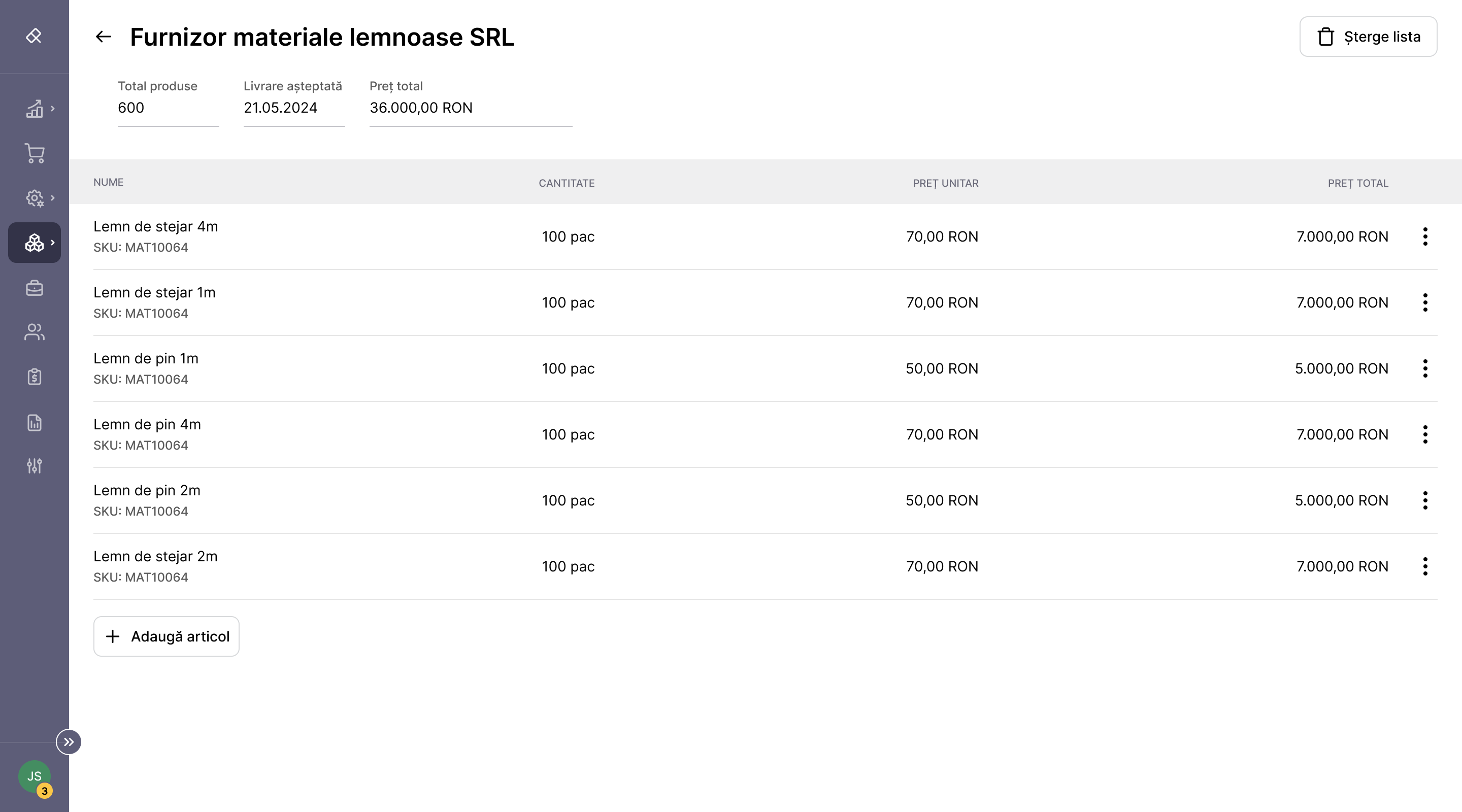Click the PREȚ UNITAR column header

(x=946, y=183)
